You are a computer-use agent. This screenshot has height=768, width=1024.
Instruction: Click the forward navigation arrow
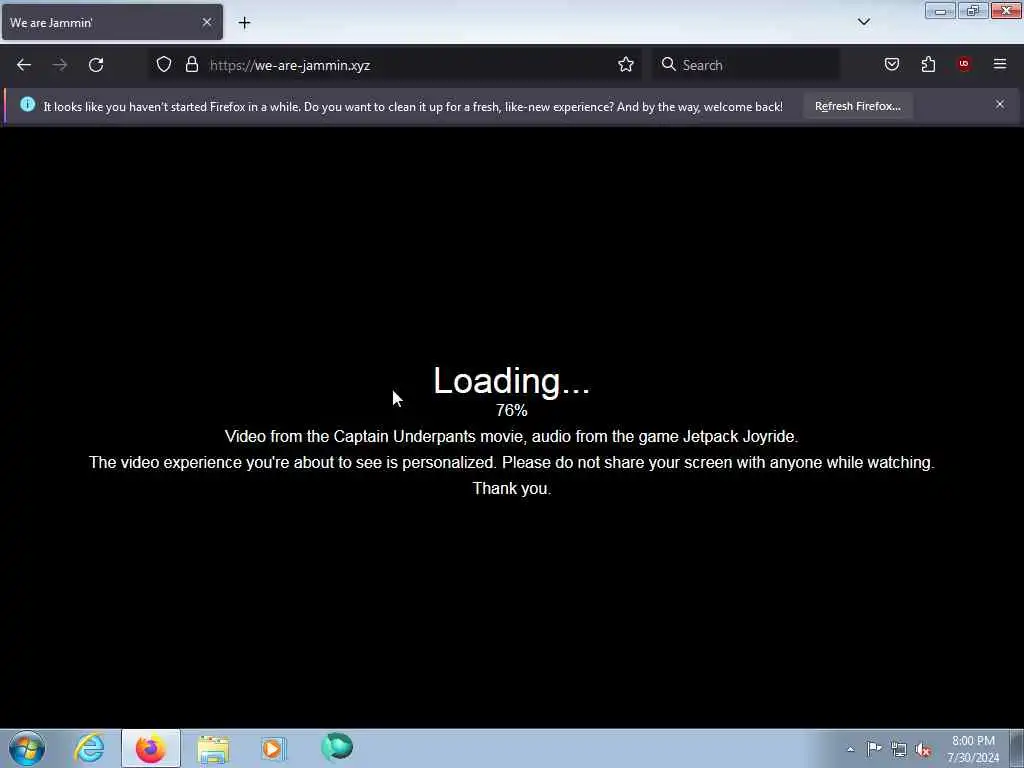[60, 65]
